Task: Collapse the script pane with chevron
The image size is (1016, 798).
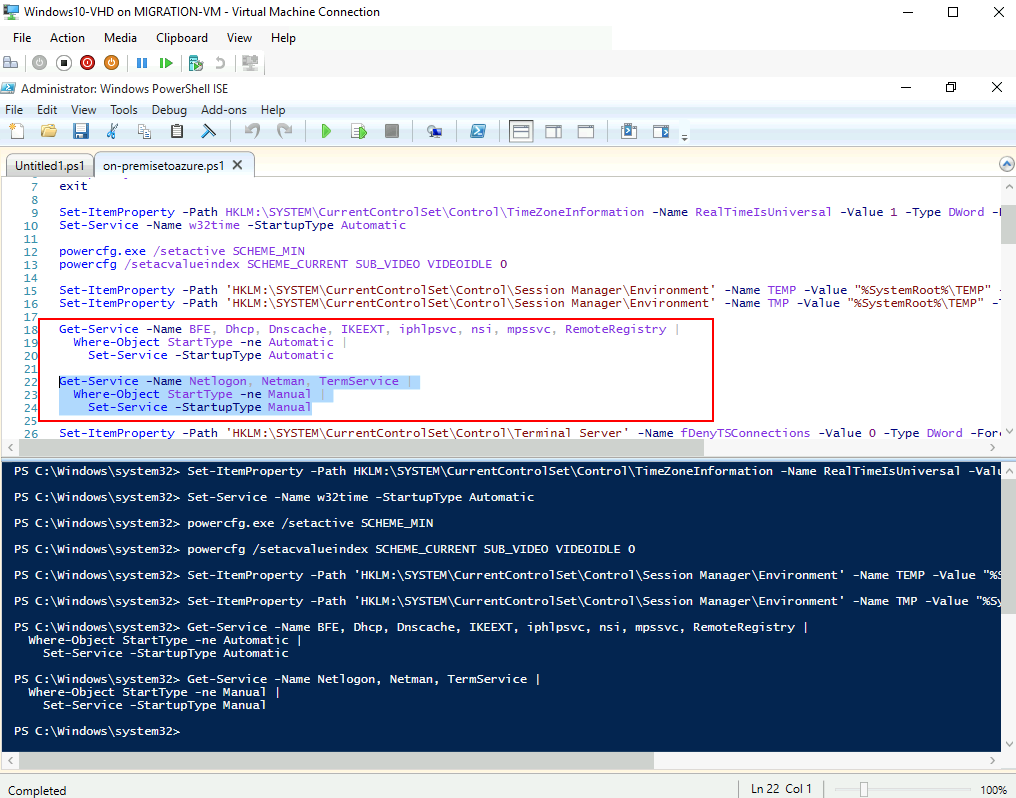Action: (1006, 164)
